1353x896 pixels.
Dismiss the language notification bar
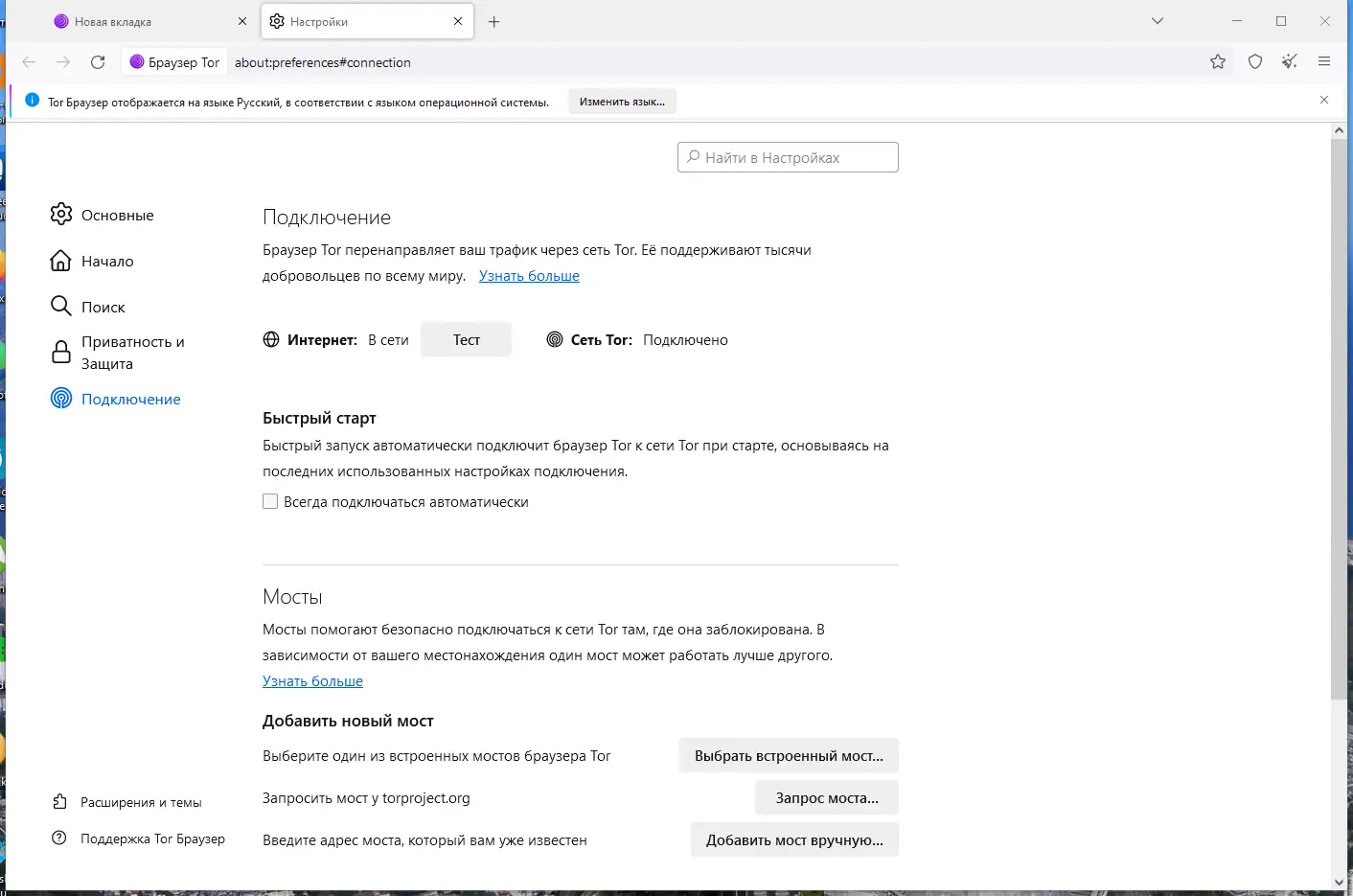(1324, 100)
